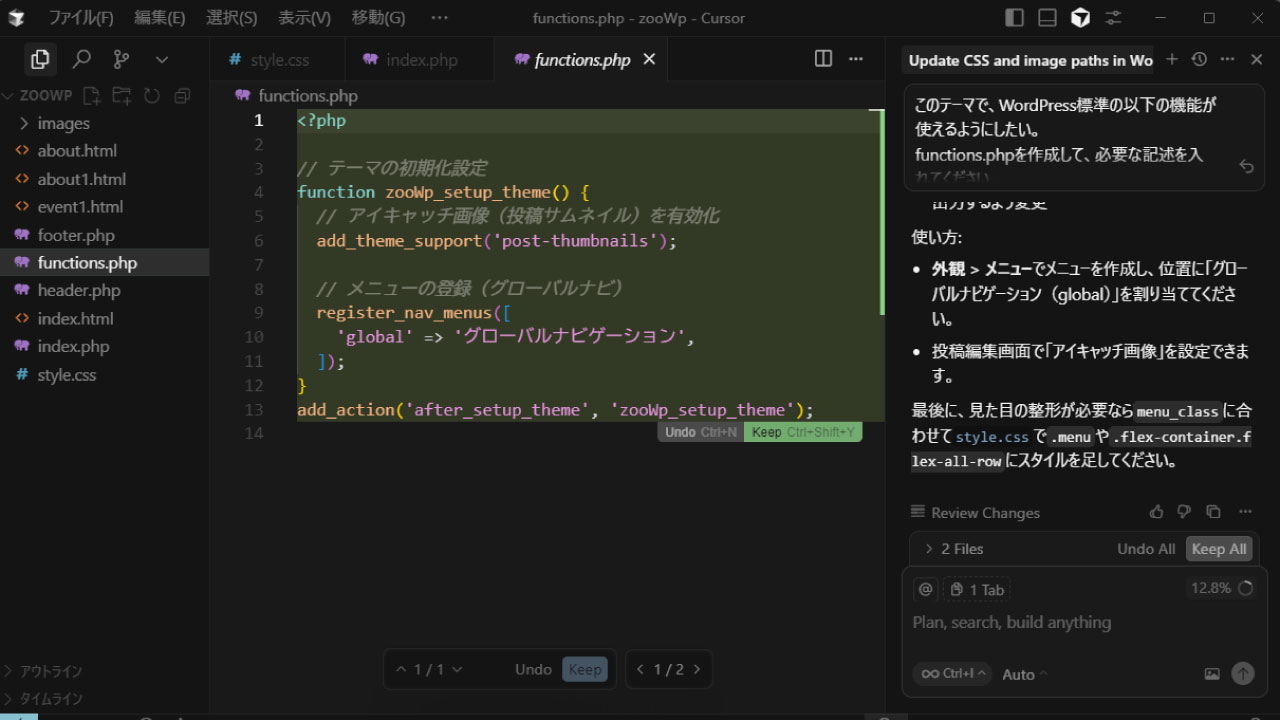Click the @ mention context button

[926, 589]
